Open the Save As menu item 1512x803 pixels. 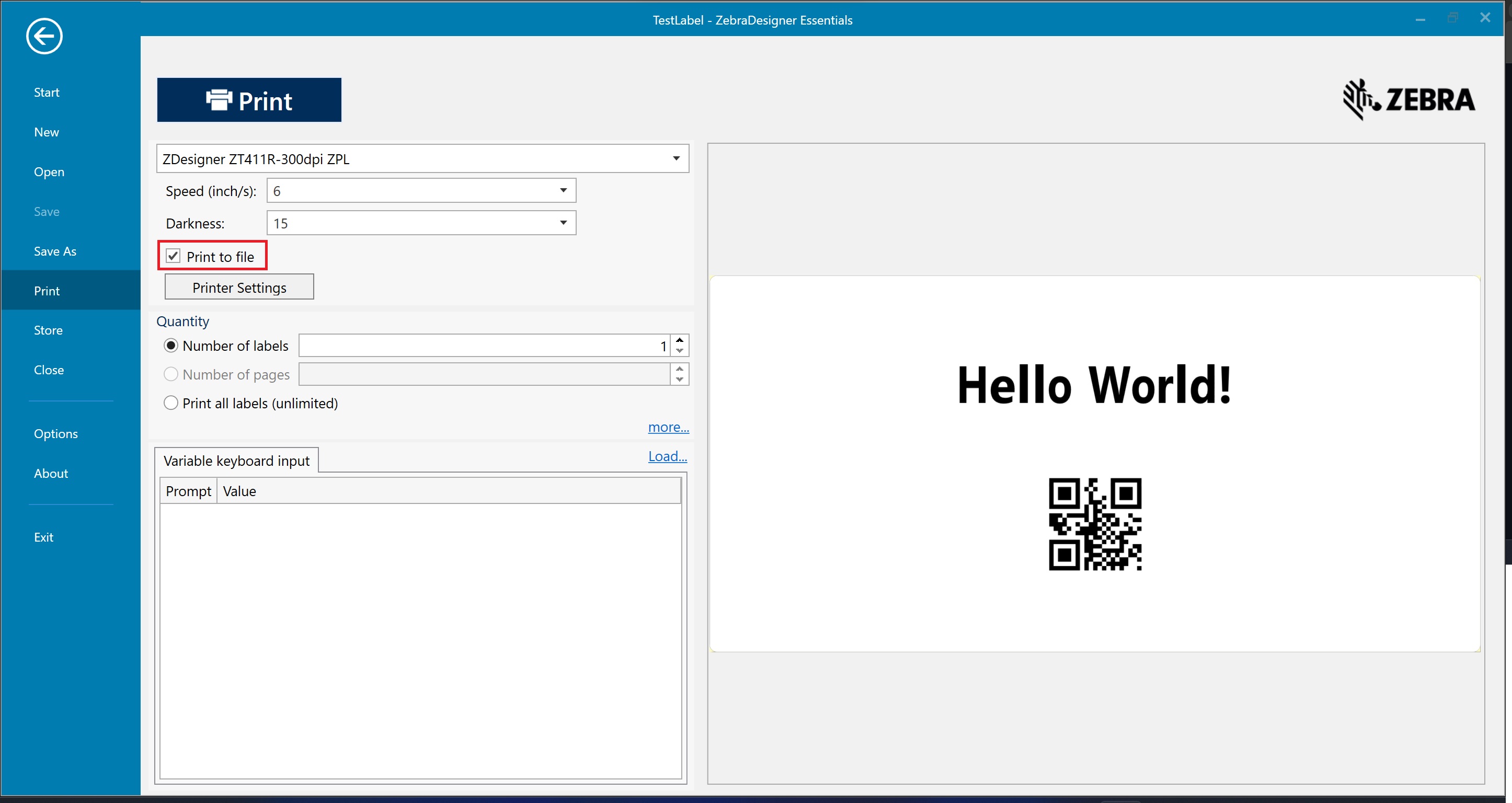tap(55, 251)
